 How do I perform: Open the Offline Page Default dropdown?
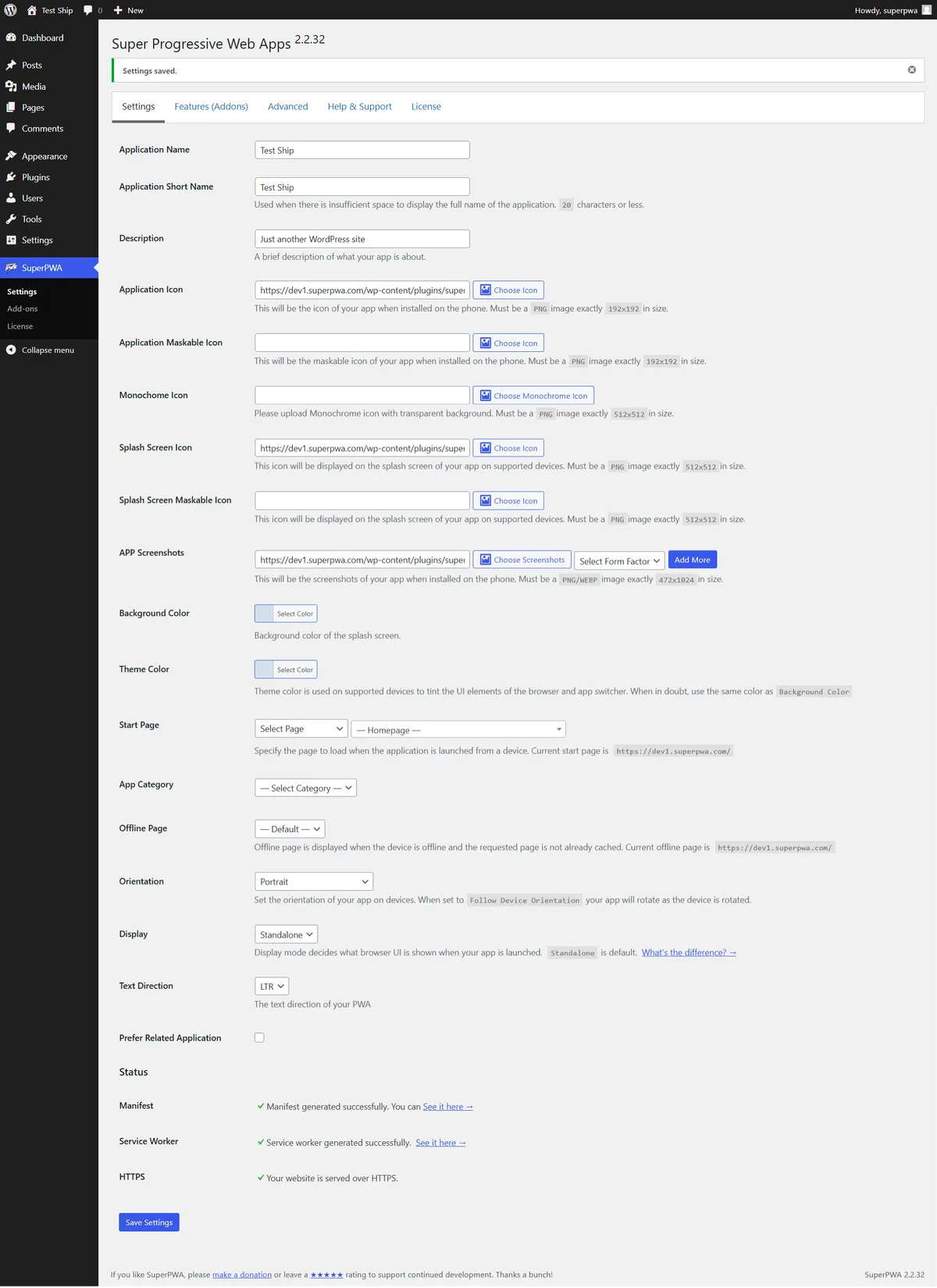pos(290,829)
